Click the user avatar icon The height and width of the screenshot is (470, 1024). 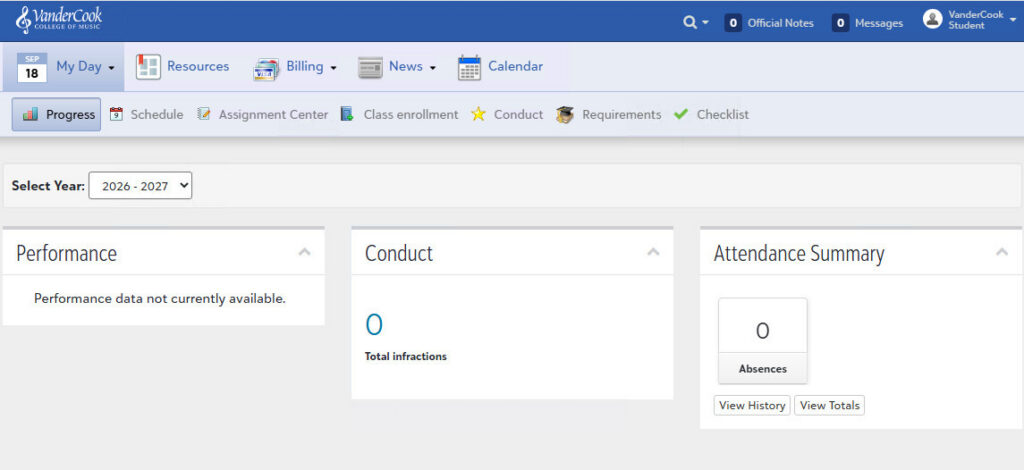tap(933, 19)
